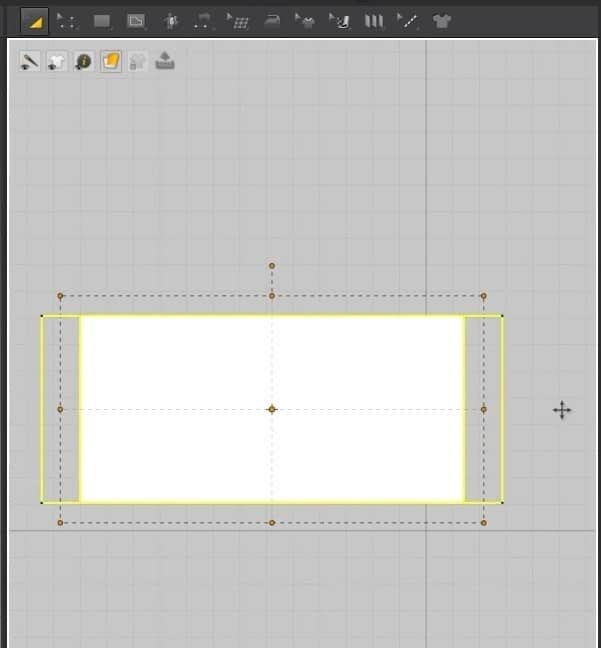Toggle the show pattern info icon
601x648 pixels.
pos(83,62)
